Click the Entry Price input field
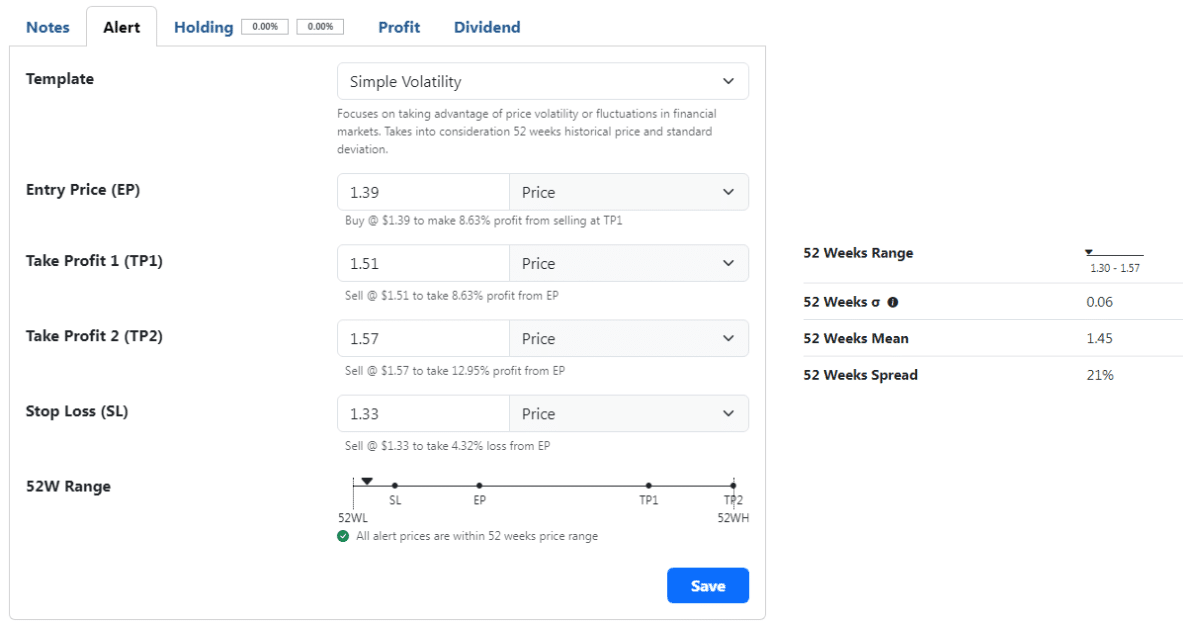 point(423,192)
